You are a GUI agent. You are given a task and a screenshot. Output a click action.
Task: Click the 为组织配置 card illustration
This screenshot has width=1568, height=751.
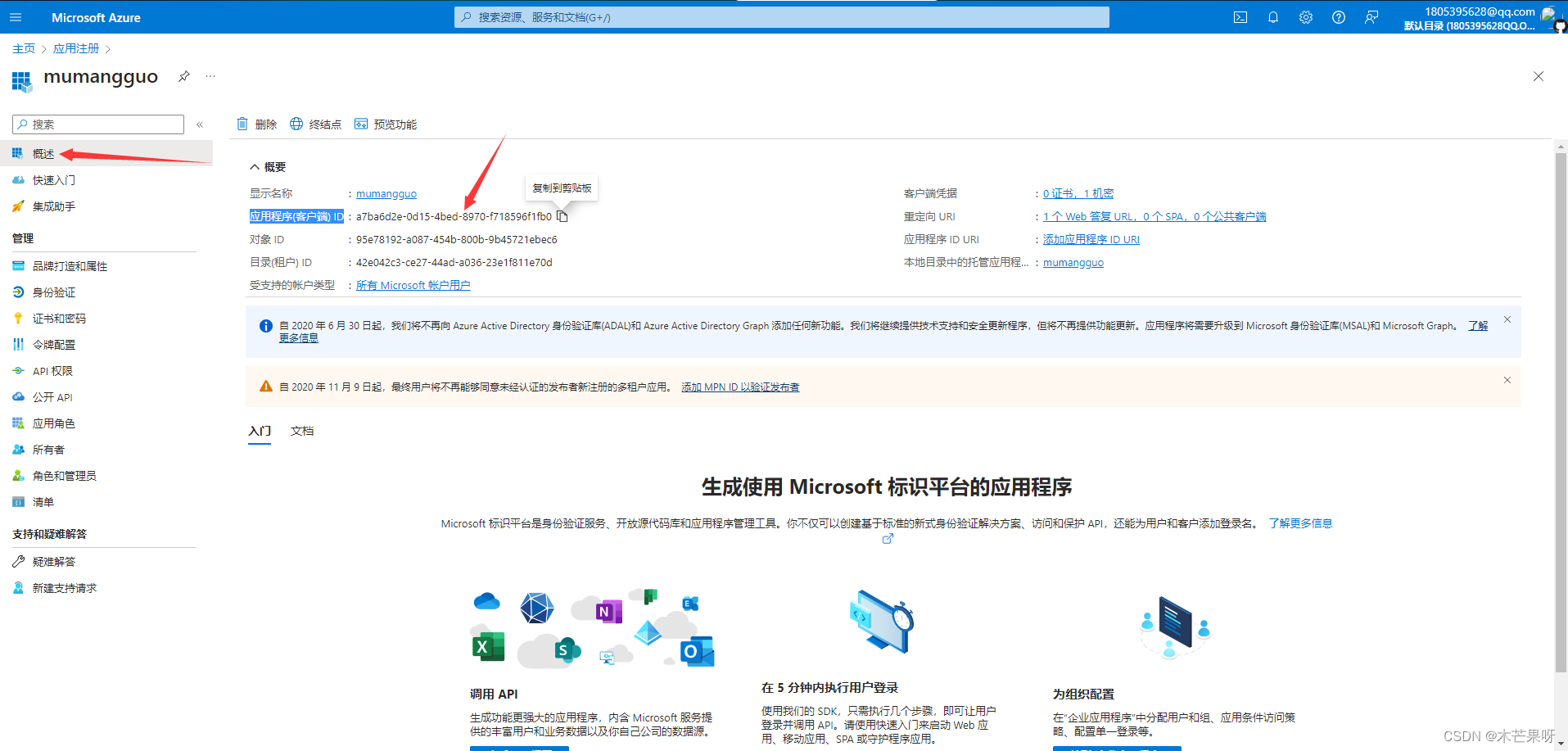point(1175,628)
